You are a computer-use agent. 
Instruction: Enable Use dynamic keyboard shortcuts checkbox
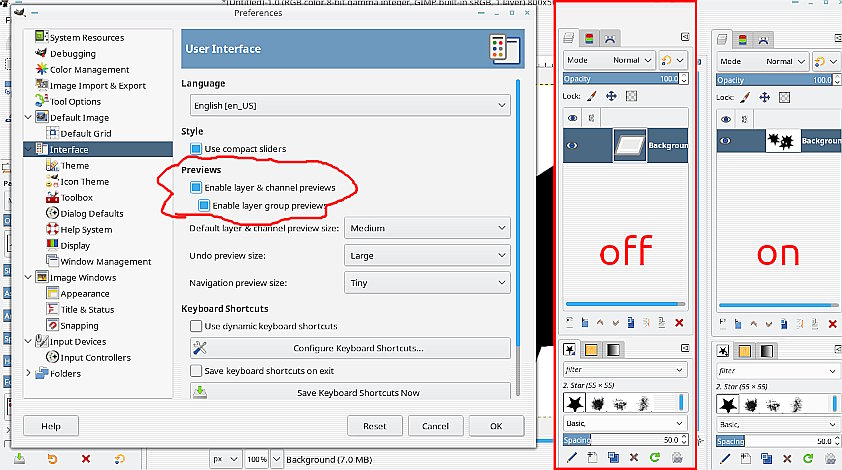(x=196, y=326)
